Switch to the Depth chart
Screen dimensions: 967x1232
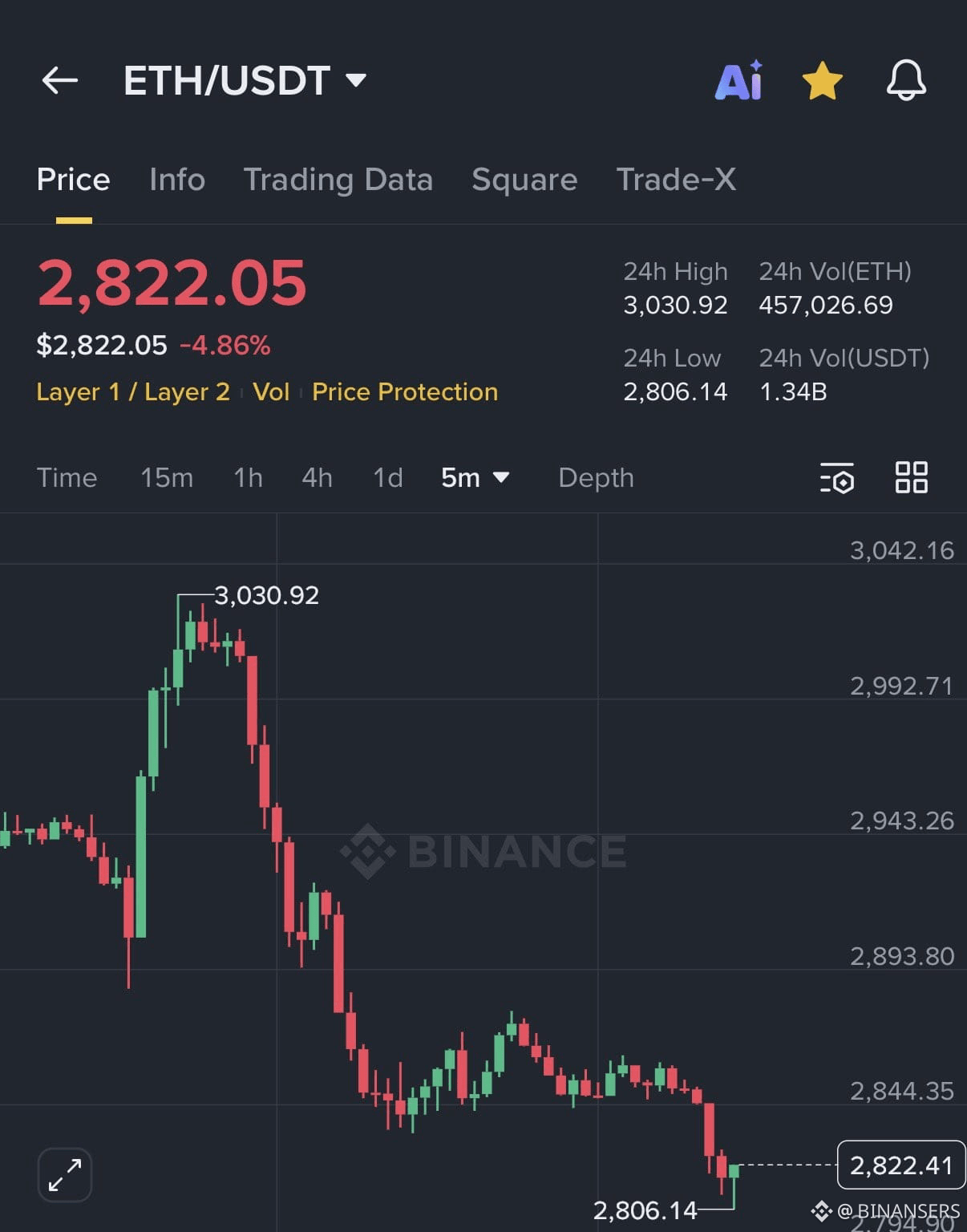[x=596, y=478]
